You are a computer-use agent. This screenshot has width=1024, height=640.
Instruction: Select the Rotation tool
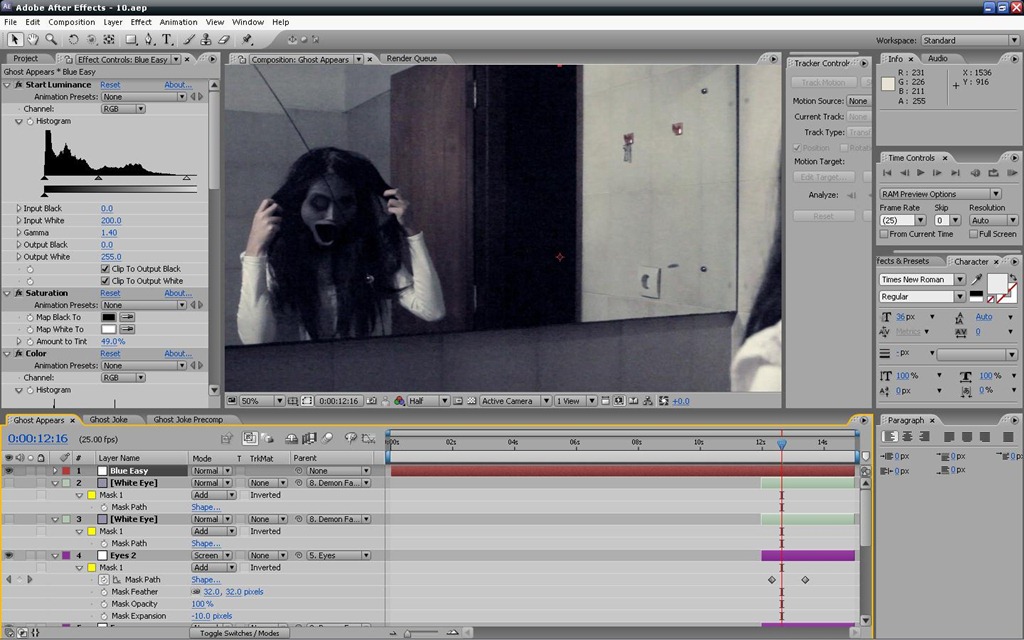[x=73, y=40]
